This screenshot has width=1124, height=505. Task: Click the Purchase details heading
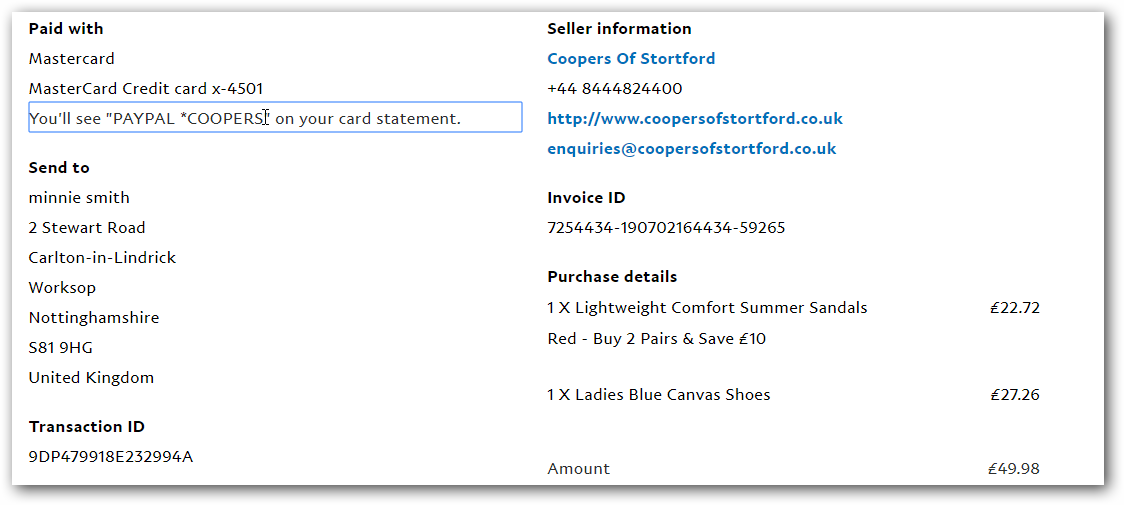[612, 277]
